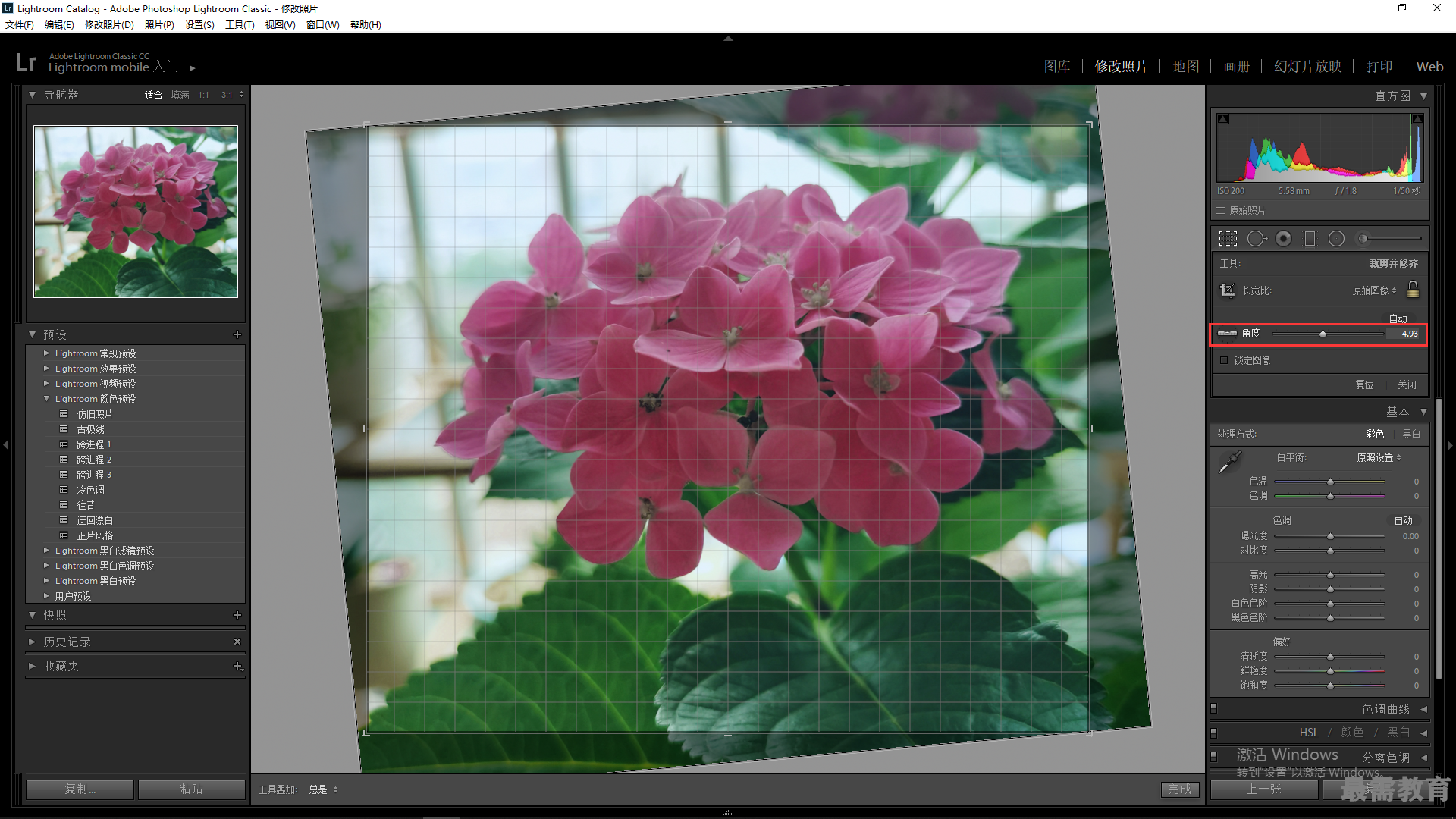Clear history with the X icon
The image size is (1456, 819).
(237, 642)
